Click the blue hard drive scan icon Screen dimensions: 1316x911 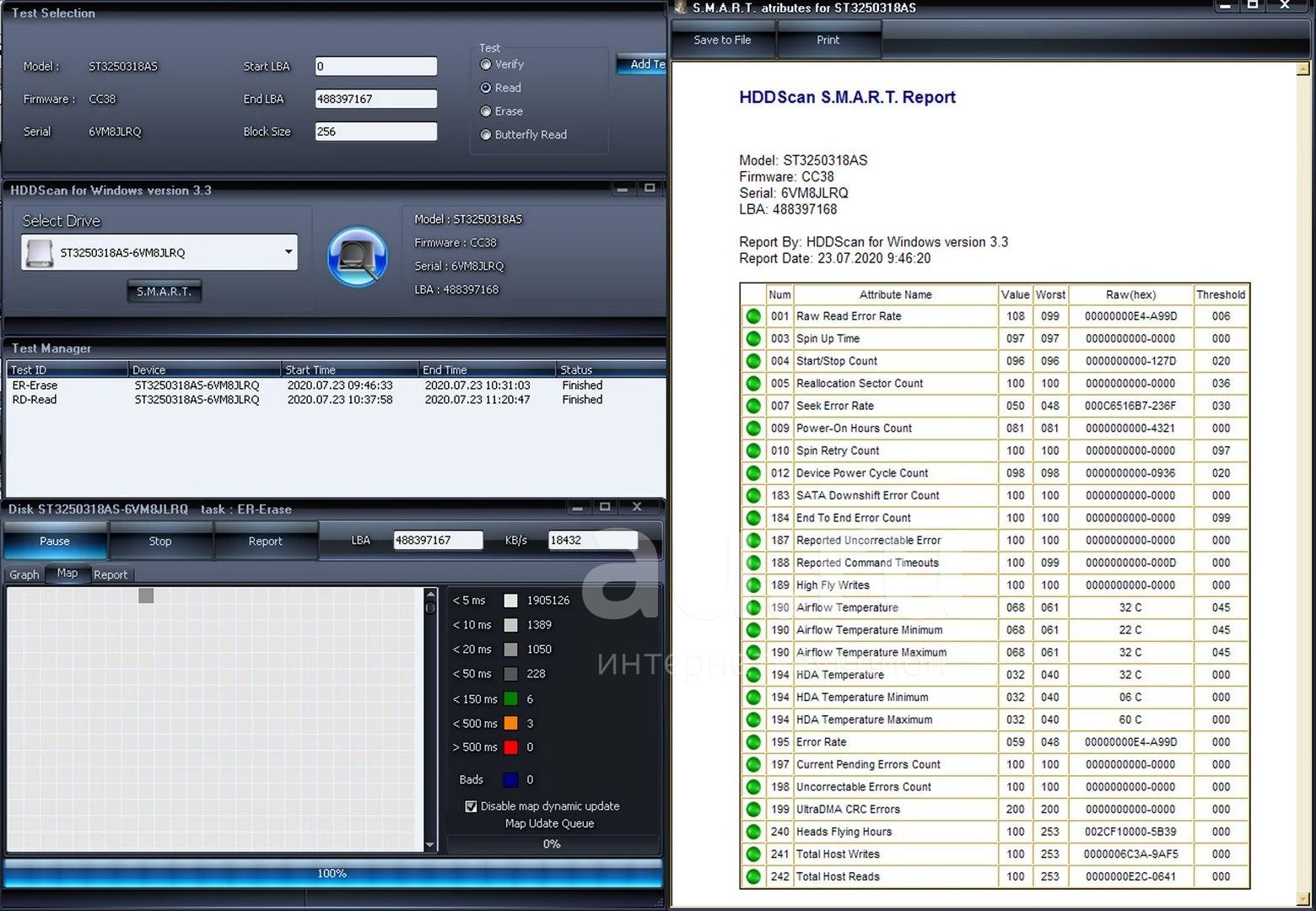tap(358, 256)
